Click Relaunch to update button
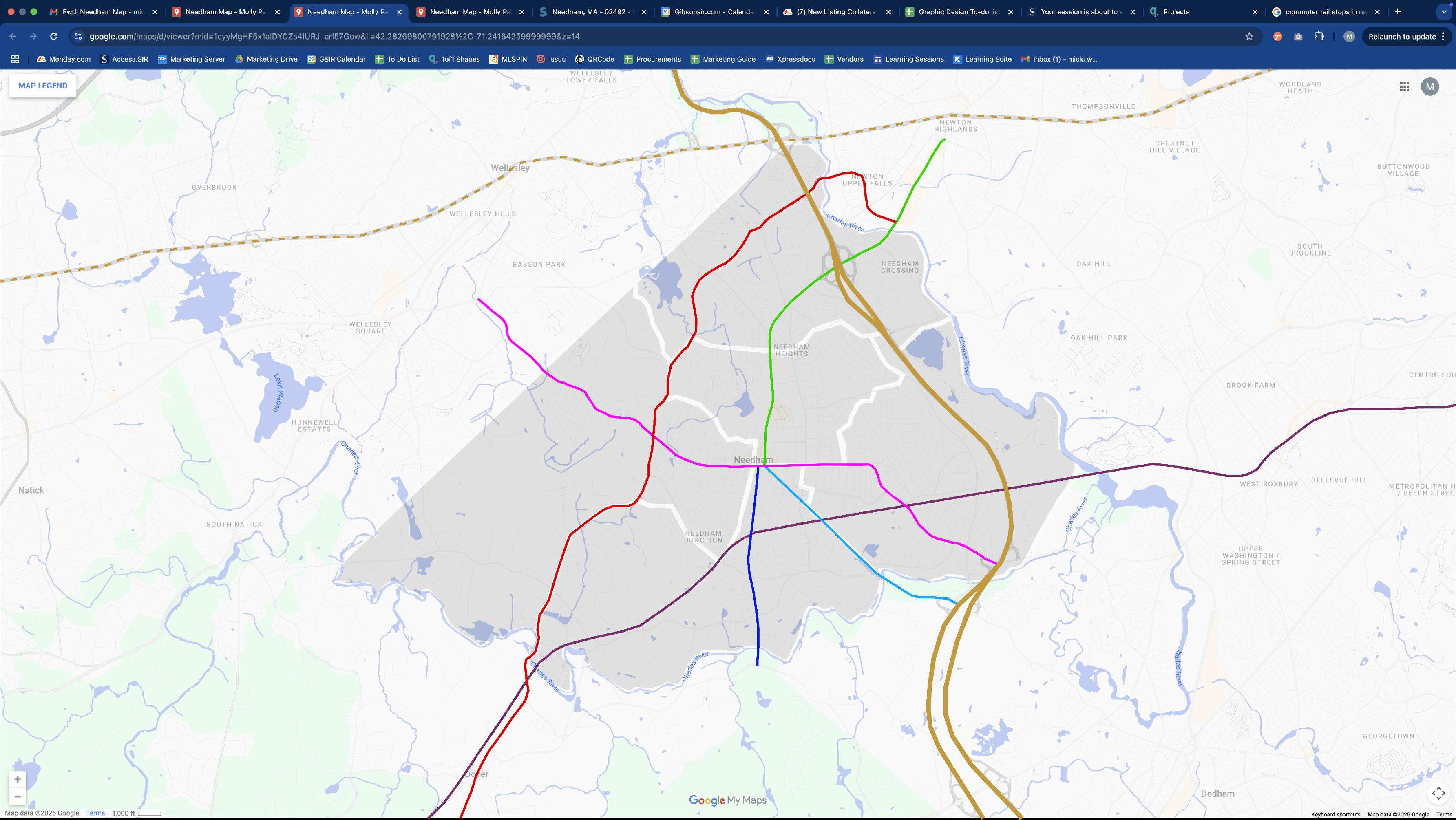This screenshot has height=820, width=1456. coord(1401,37)
